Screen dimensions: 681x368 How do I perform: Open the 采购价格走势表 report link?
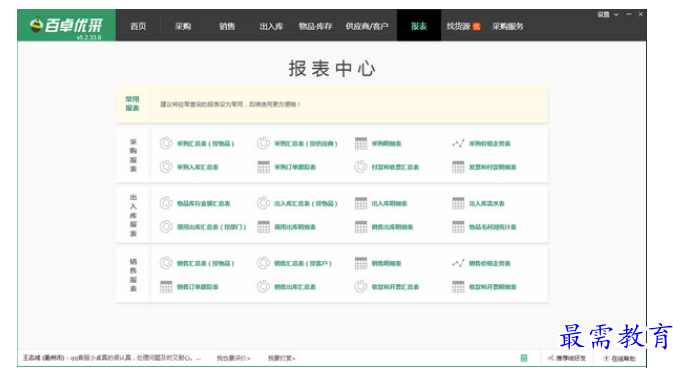489,144
